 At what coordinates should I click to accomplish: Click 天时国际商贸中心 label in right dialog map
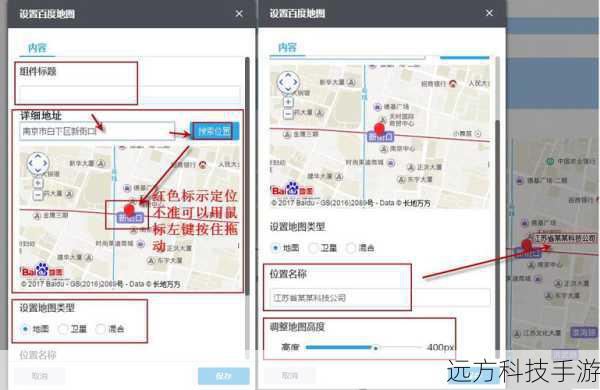tap(402, 119)
